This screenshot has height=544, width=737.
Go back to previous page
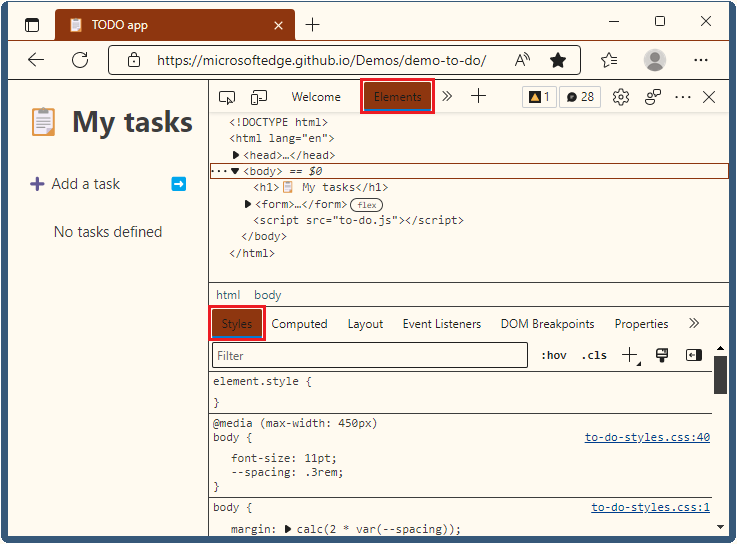pos(36,60)
